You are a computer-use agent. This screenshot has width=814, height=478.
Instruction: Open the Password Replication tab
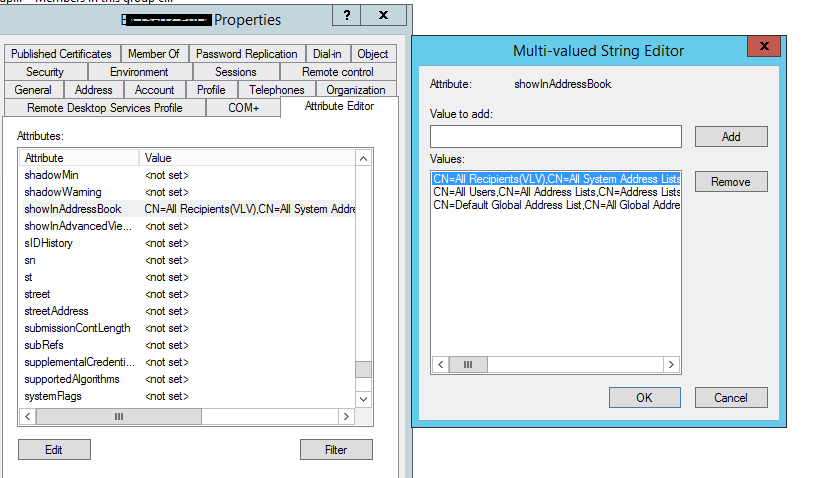247,54
